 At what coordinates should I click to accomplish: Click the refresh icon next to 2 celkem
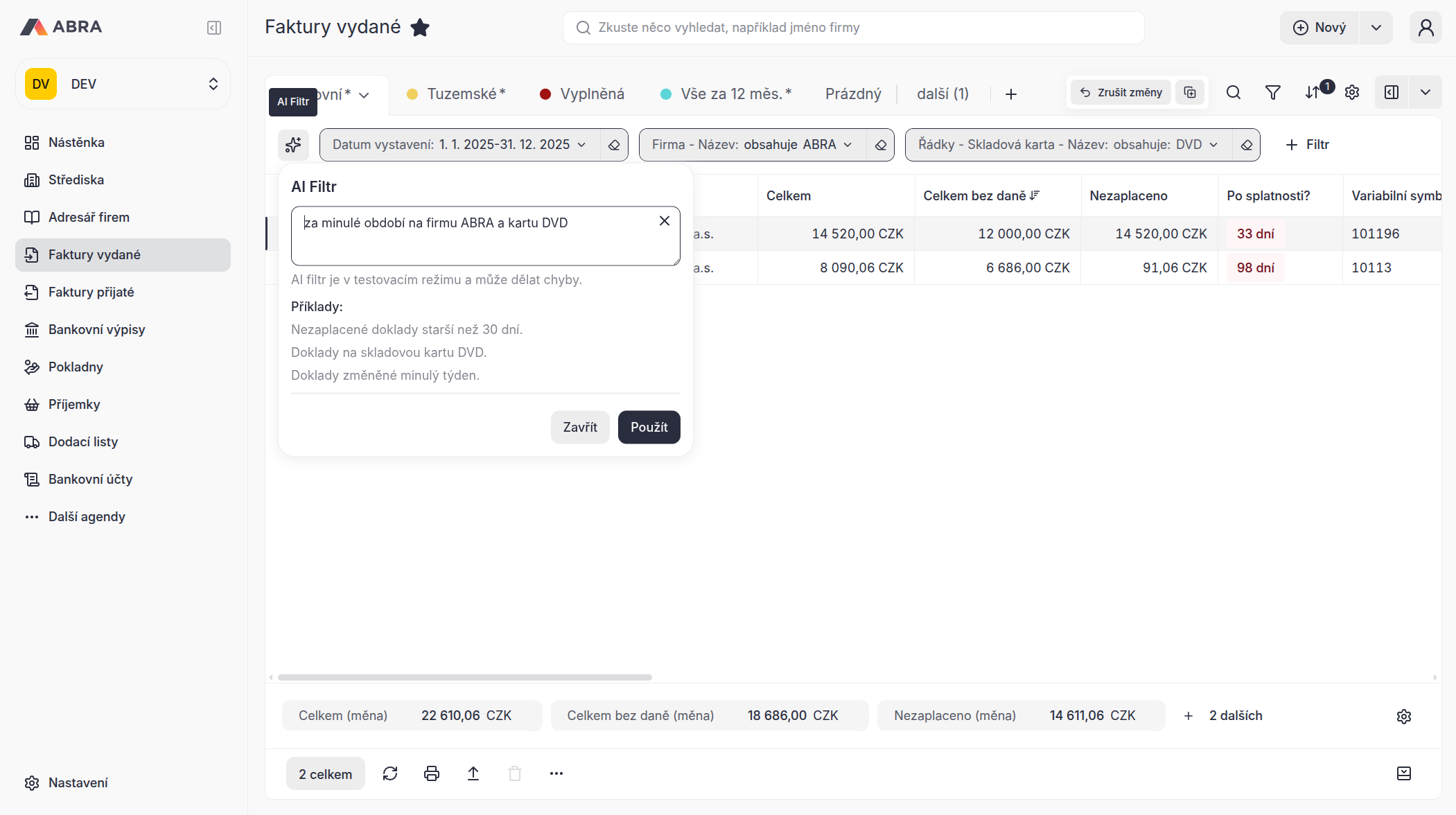(390, 773)
